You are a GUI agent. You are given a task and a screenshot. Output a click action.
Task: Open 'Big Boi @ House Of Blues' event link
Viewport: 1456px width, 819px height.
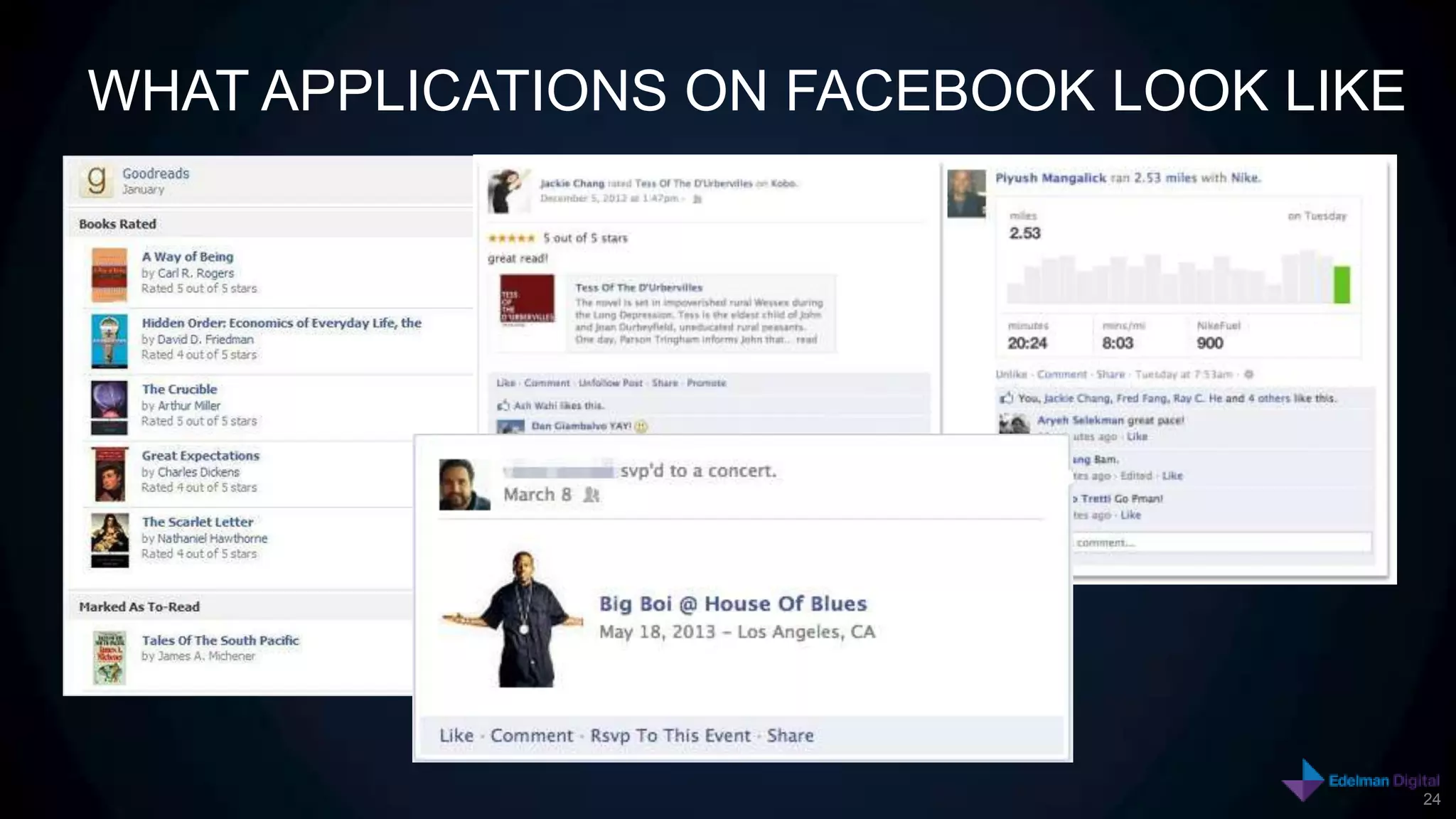733,604
